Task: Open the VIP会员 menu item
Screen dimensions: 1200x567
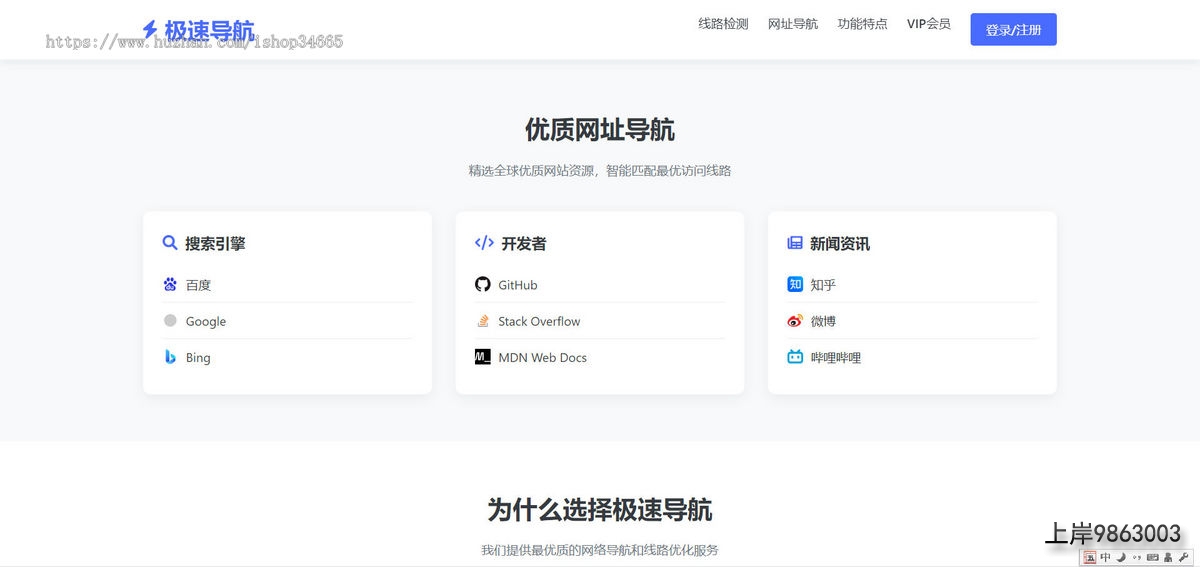Action: [x=928, y=24]
